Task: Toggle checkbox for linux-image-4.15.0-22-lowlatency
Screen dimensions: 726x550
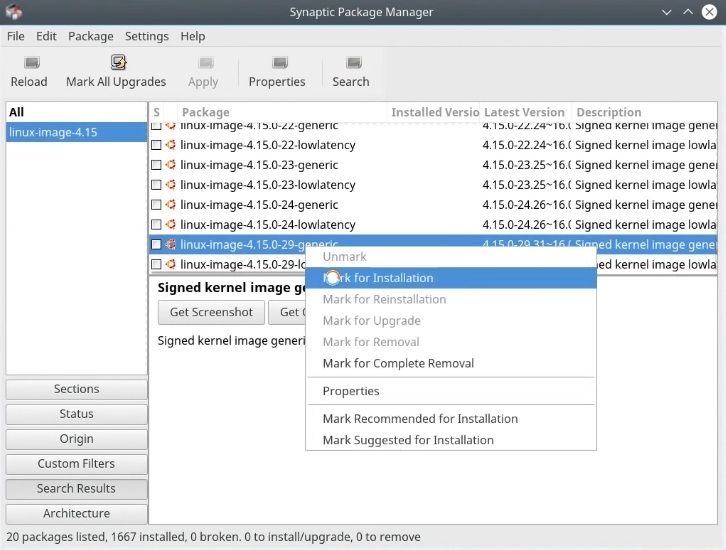Action: click(x=156, y=145)
